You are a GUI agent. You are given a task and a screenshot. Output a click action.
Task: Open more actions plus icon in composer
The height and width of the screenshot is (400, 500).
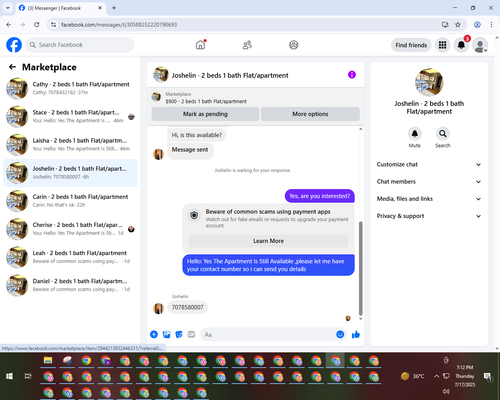pyautogui.click(x=154, y=334)
